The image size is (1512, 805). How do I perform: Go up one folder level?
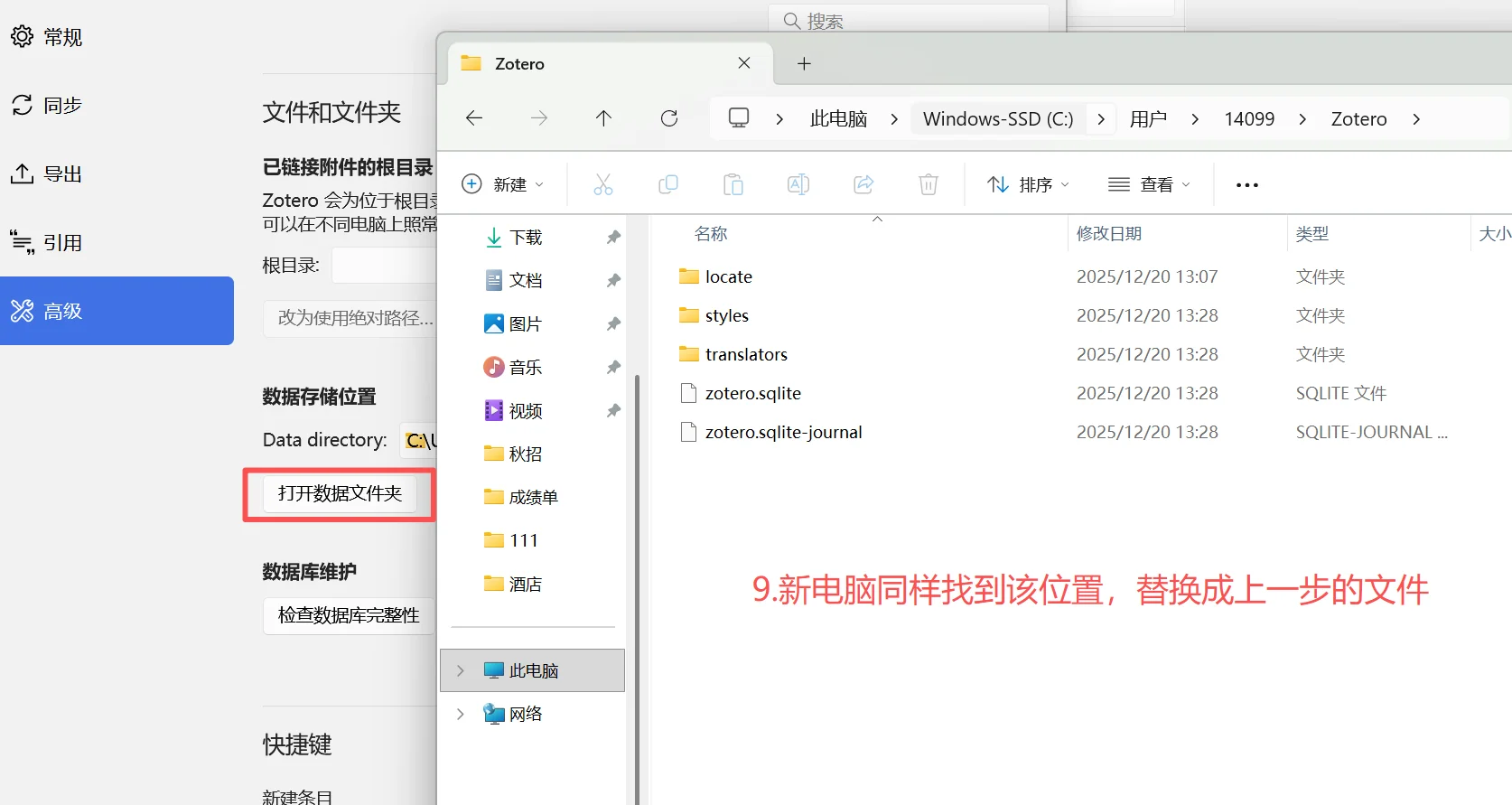coord(604,118)
